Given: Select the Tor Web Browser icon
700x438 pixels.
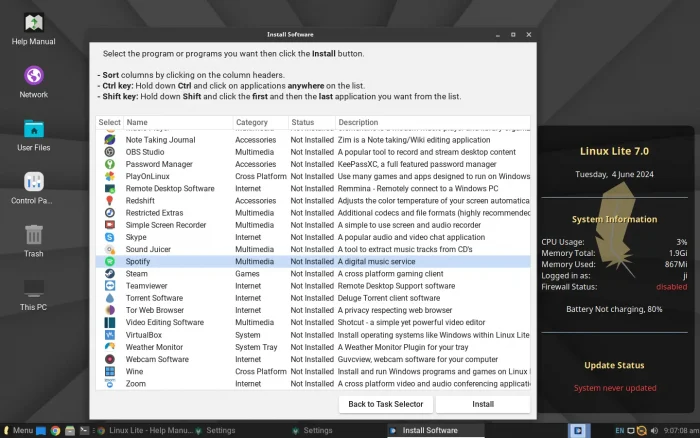Looking at the screenshot, I should click(x=109, y=310).
